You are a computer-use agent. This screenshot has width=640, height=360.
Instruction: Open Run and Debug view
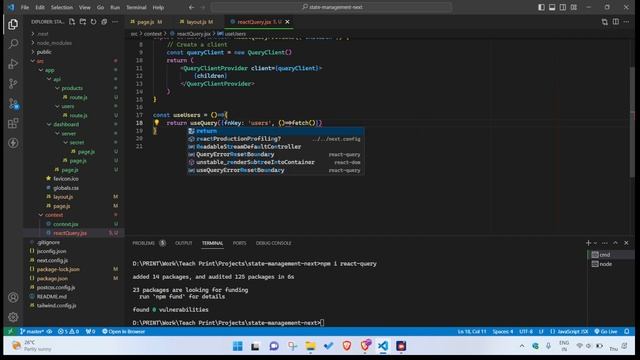pyautogui.click(x=13, y=64)
